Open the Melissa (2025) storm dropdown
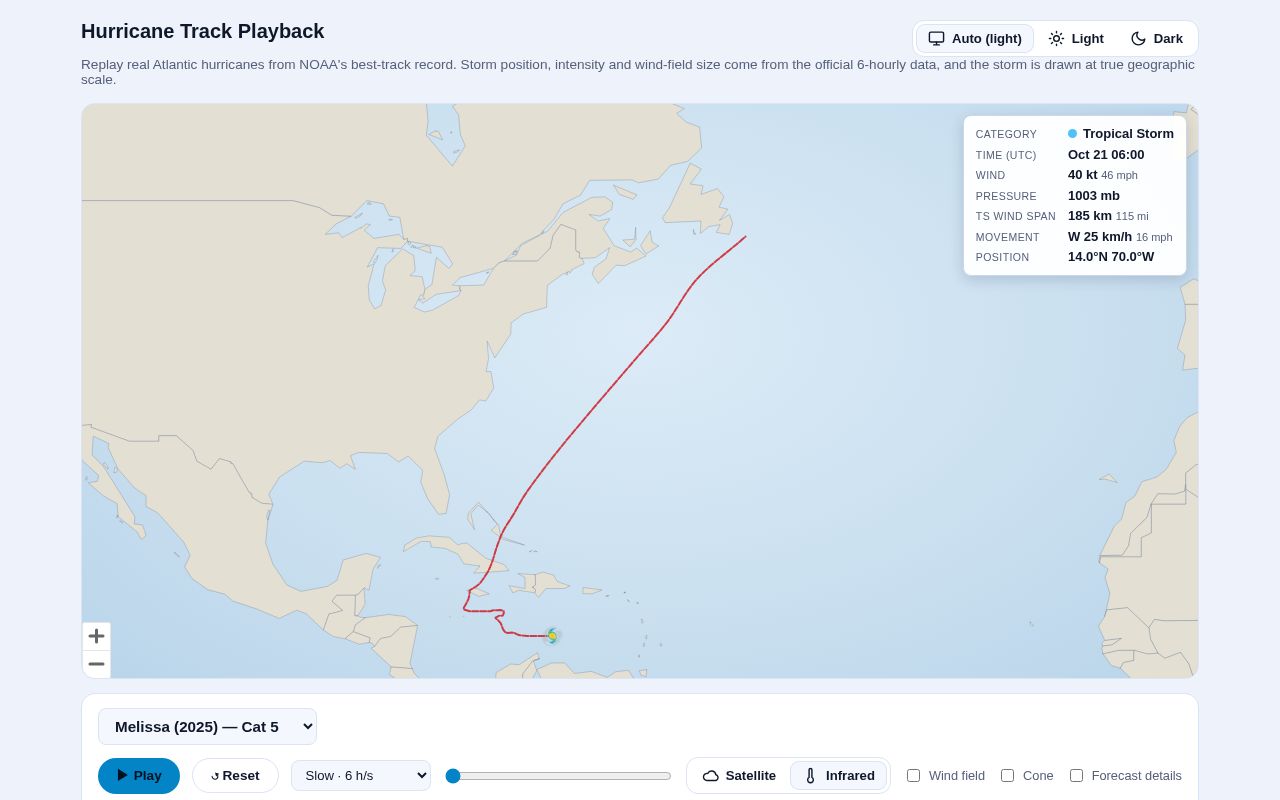Screen dimensions: 1280x800 (207, 727)
